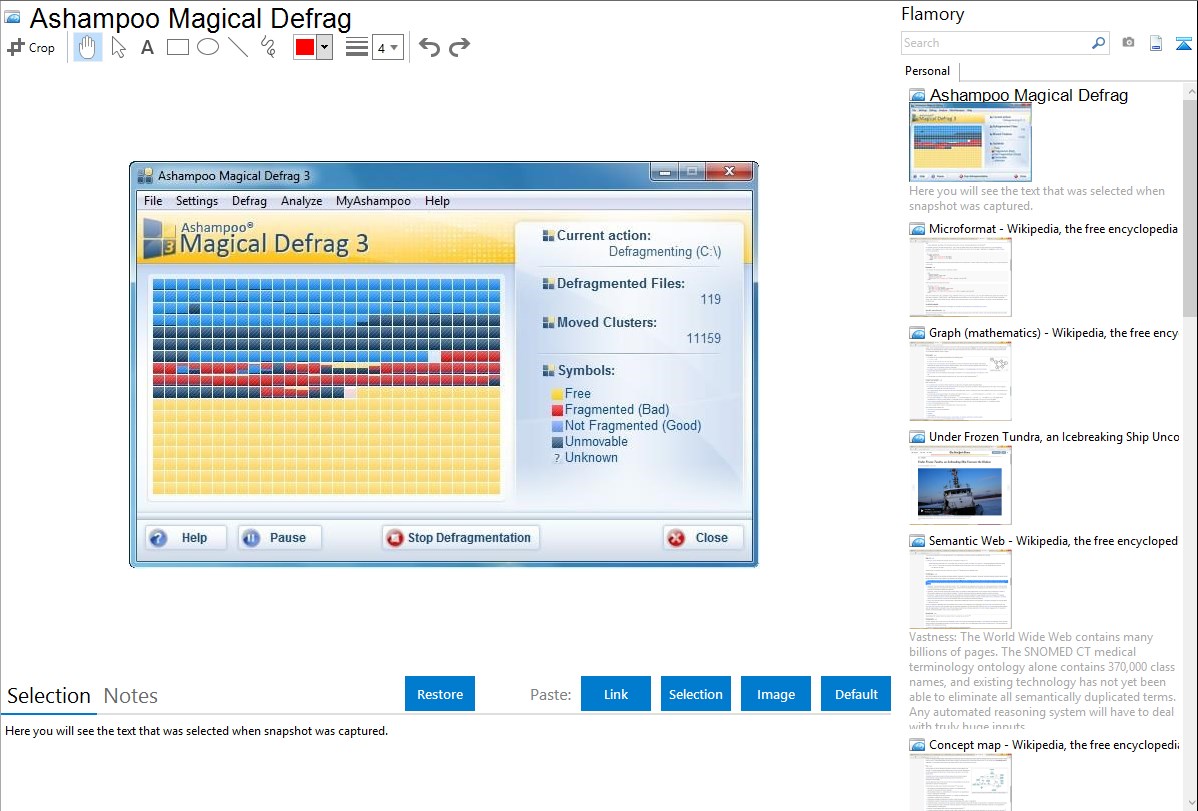Choose the arrow pointer tool
The image size is (1198, 811).
click(x=118, y=47)
